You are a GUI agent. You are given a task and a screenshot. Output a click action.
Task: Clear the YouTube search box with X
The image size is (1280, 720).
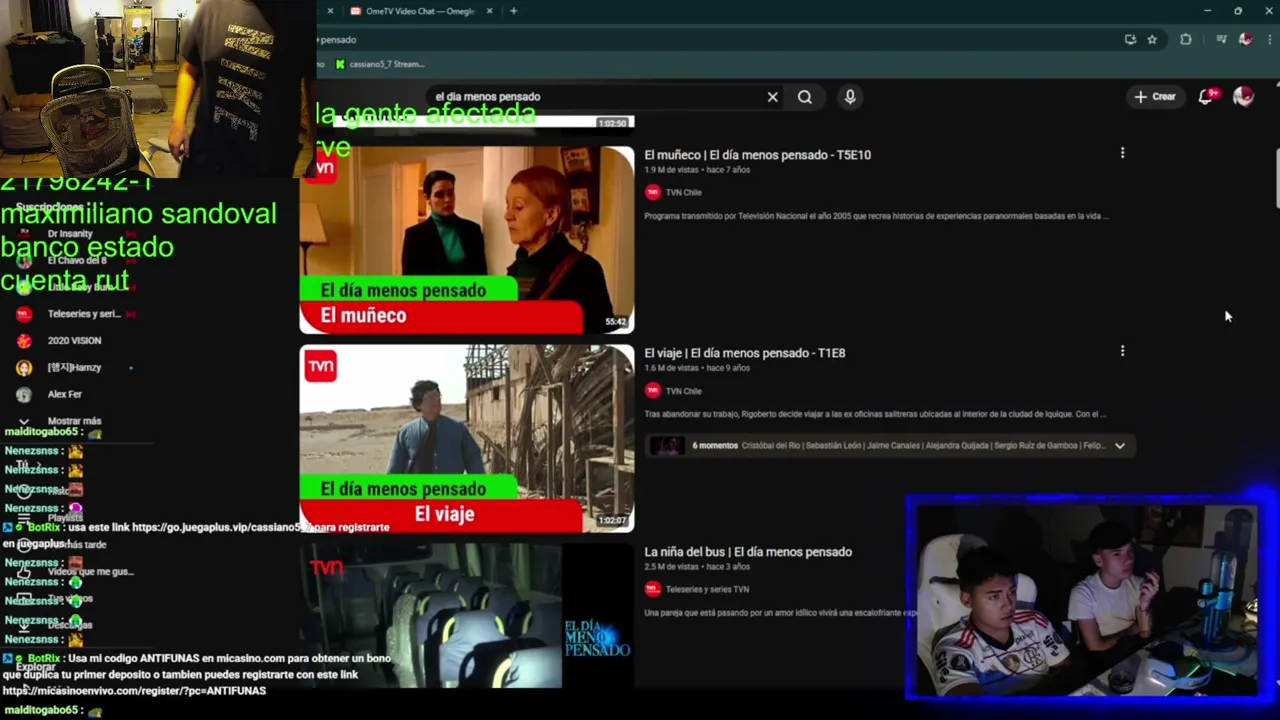(772, 97)
